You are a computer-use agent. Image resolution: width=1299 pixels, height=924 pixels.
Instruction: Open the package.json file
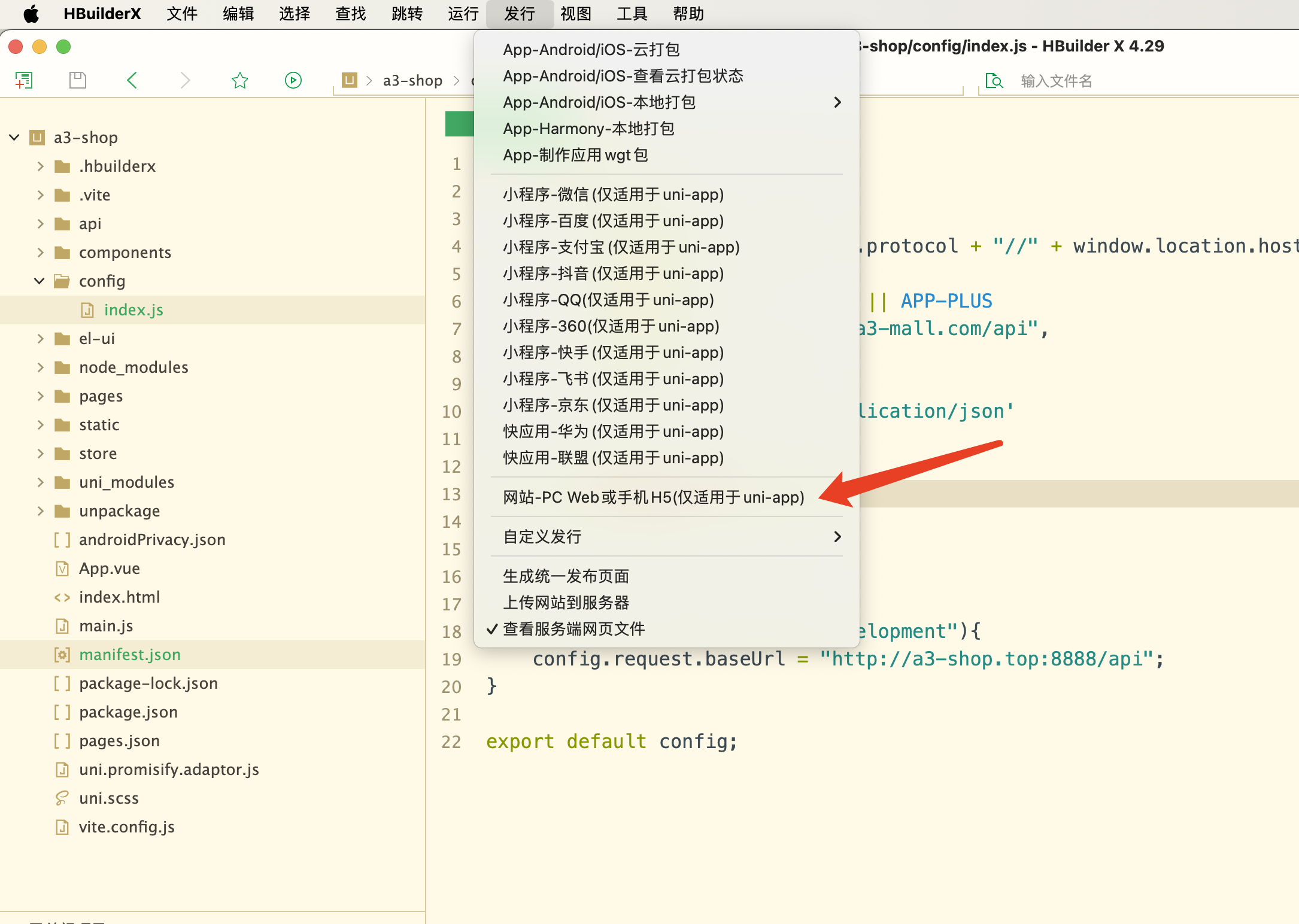click(x=128, y=712)
